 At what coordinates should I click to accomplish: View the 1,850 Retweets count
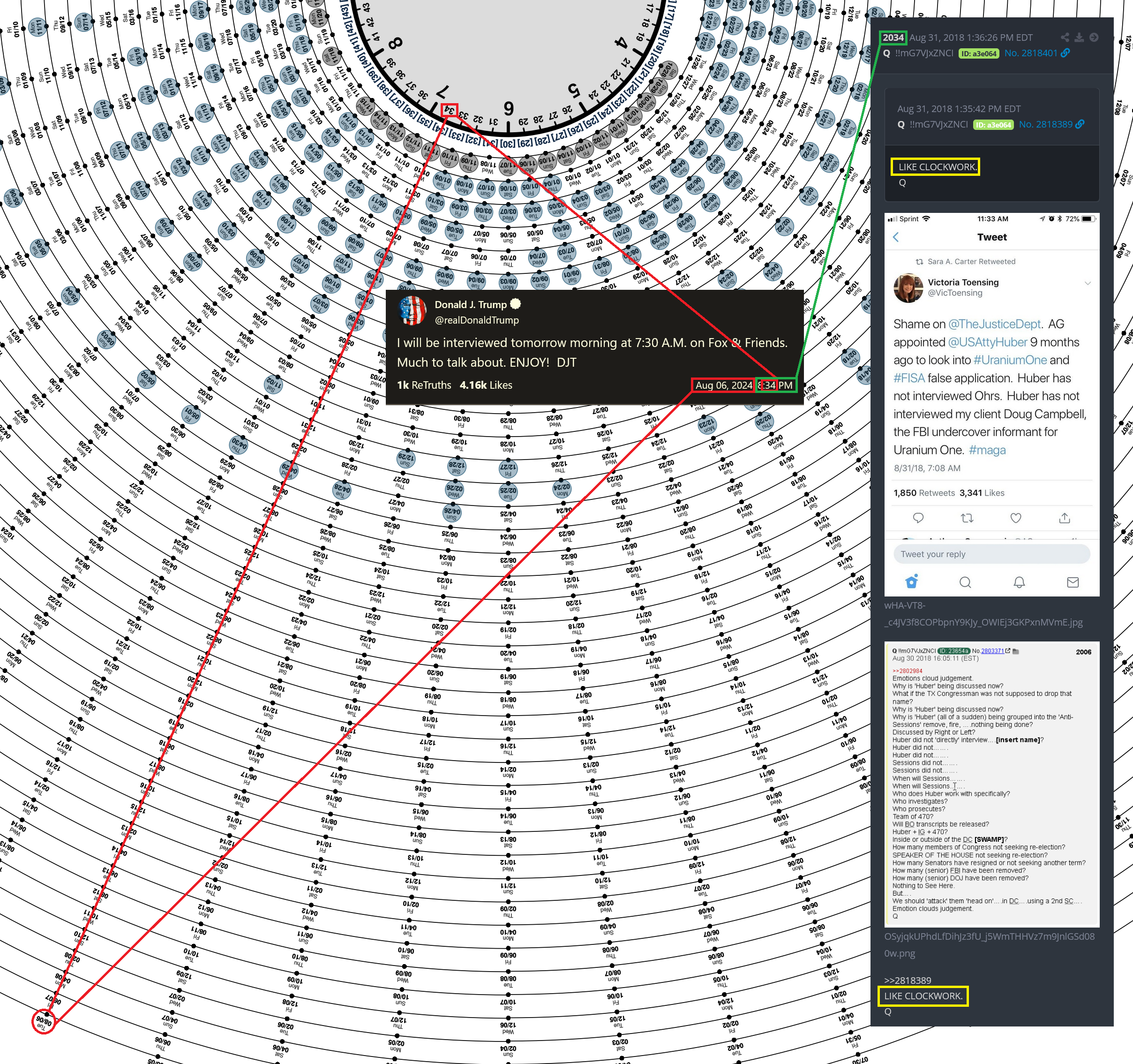click(x=924, y=493)
